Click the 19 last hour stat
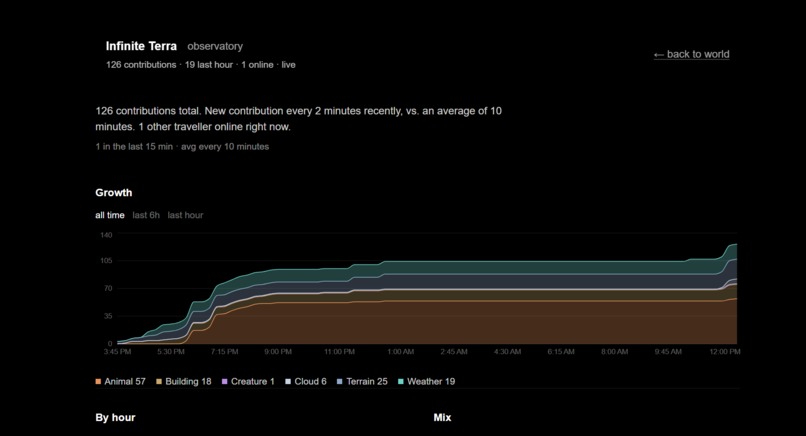Viewport: 806px width, 436px height. (x=209, y=65)
